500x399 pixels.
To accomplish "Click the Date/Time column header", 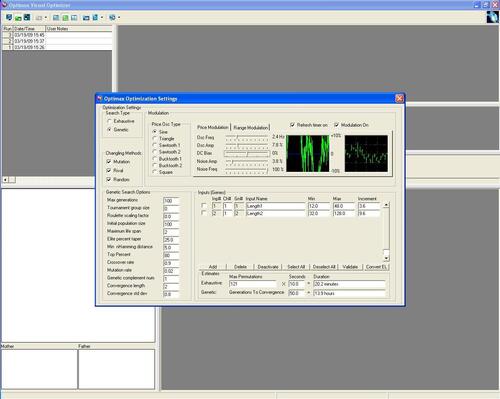I will click(29, 29).
